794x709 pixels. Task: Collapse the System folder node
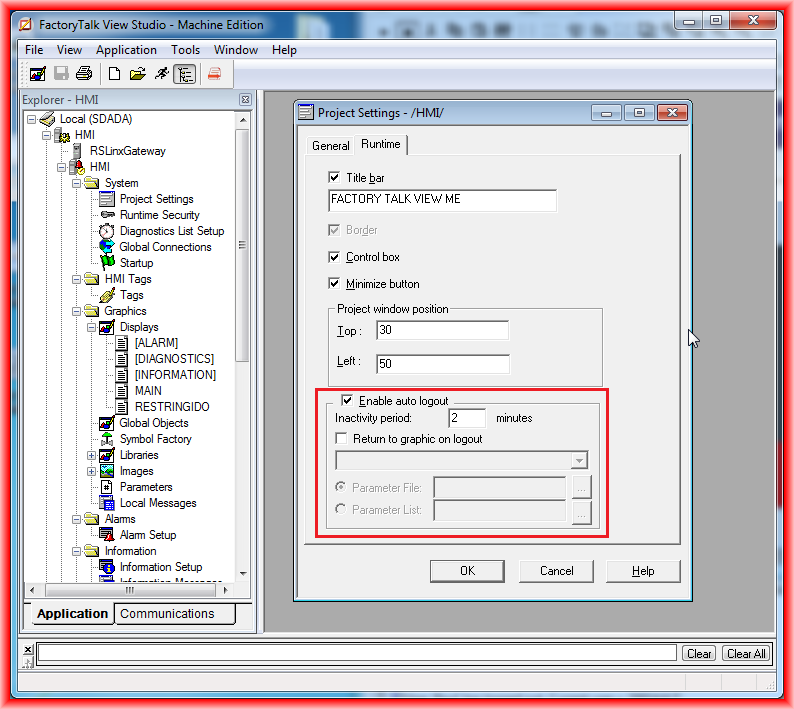click(x=76, y=183)
